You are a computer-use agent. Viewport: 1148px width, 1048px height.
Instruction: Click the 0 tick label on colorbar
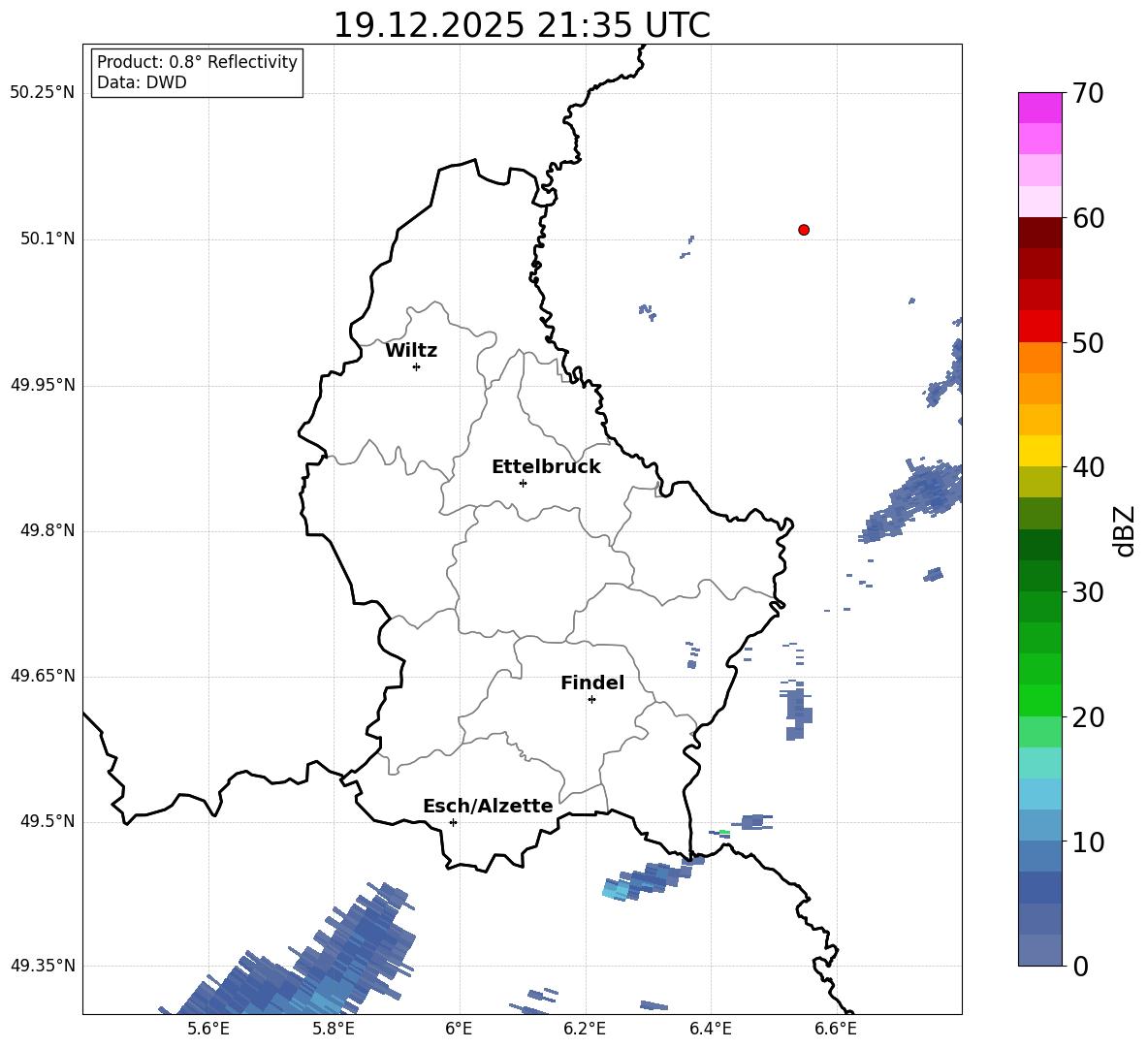[1080, 966]
